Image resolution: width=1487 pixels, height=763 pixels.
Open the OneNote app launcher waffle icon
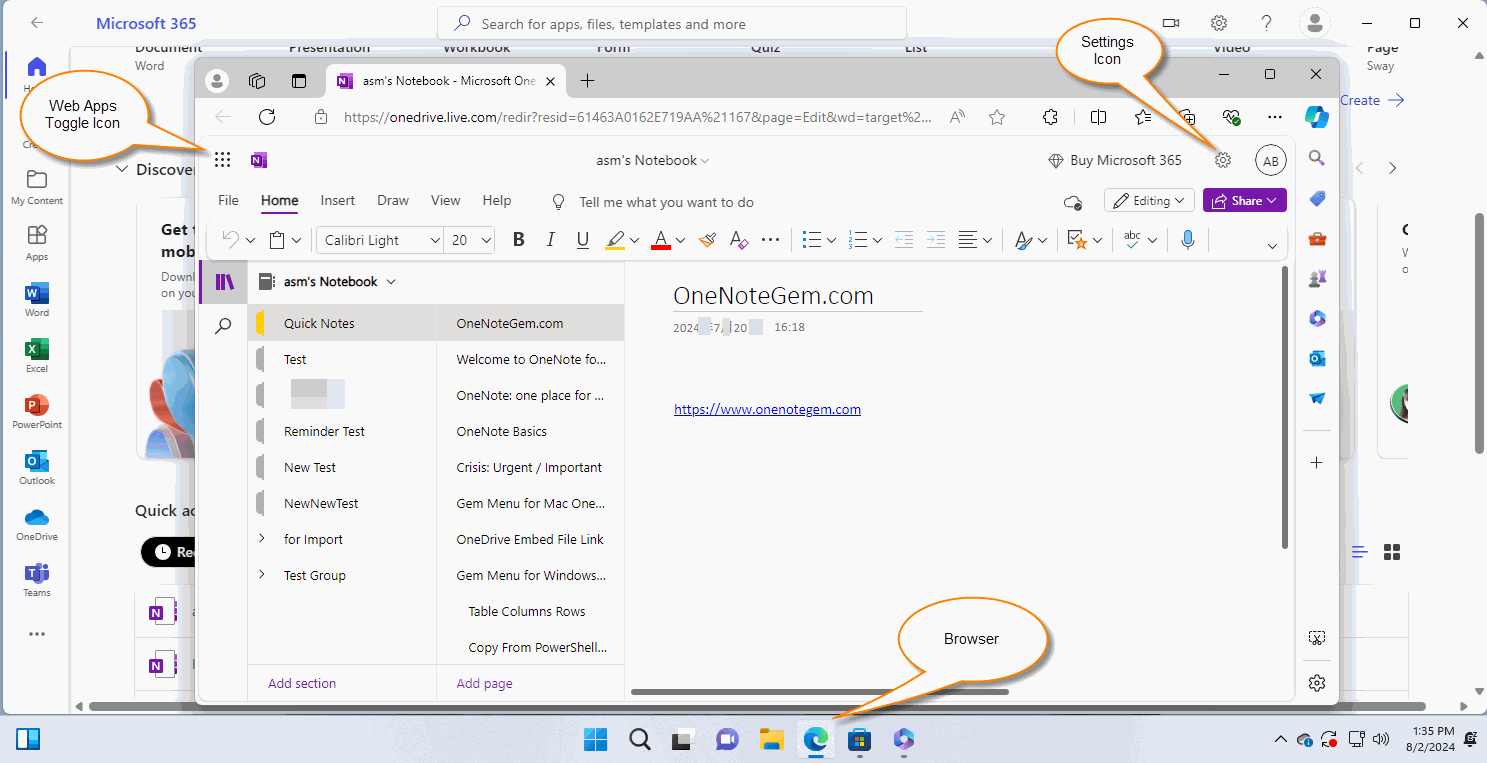pos(223,160)
